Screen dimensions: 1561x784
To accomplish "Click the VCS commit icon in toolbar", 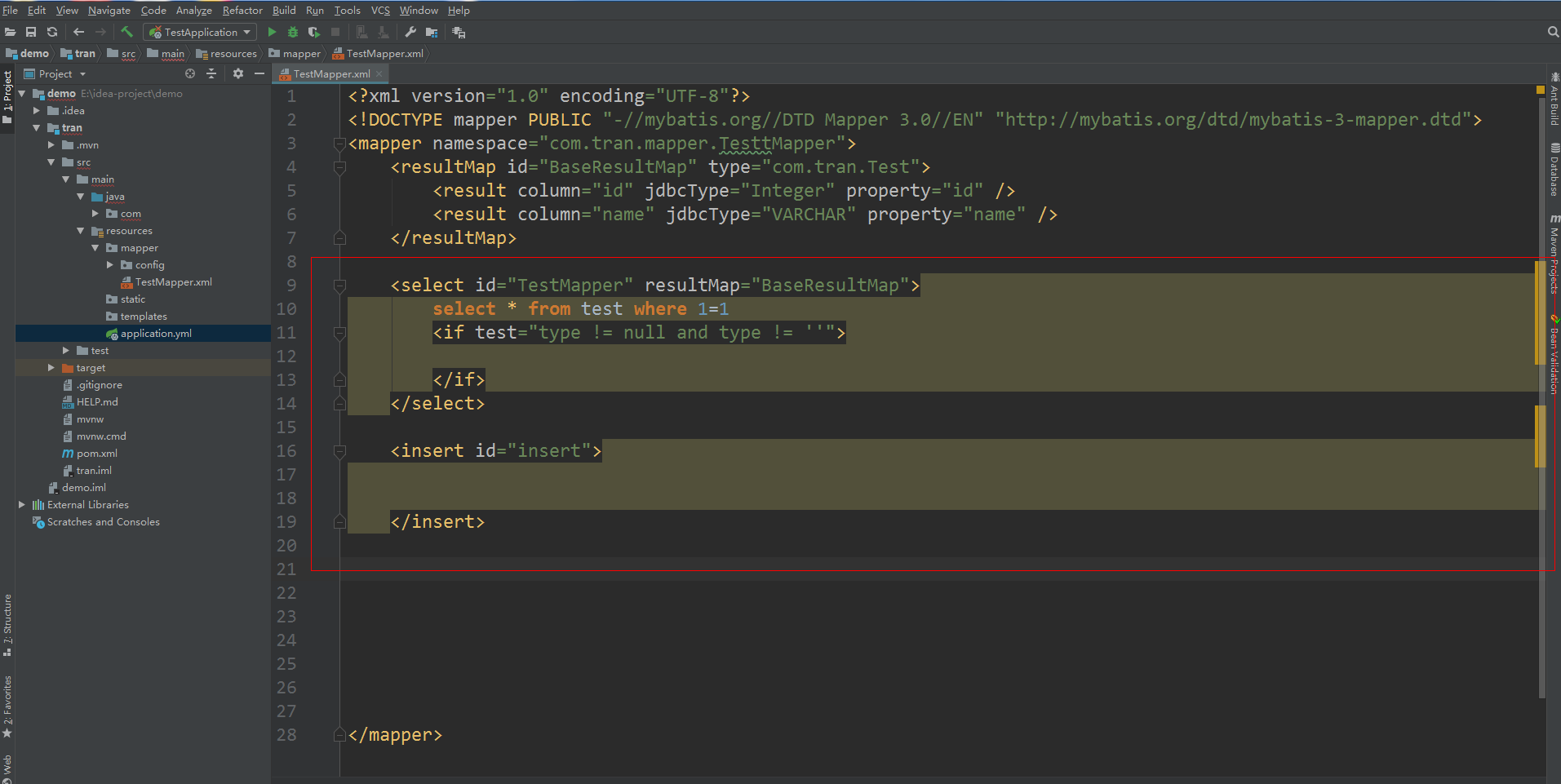I will pos(383,32).
